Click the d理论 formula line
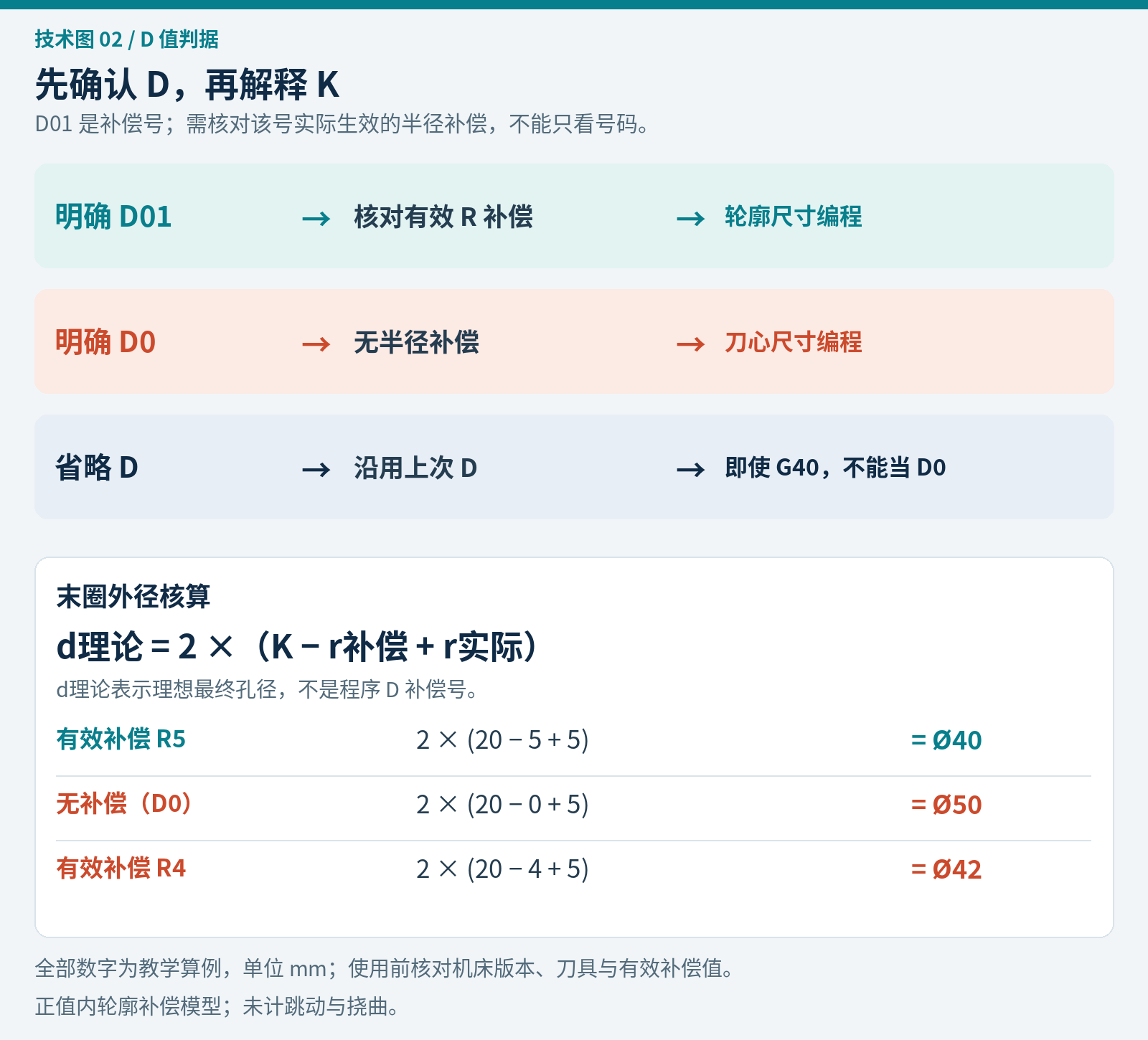The height and width of the screenshot is (1040, 1148). 297,646
